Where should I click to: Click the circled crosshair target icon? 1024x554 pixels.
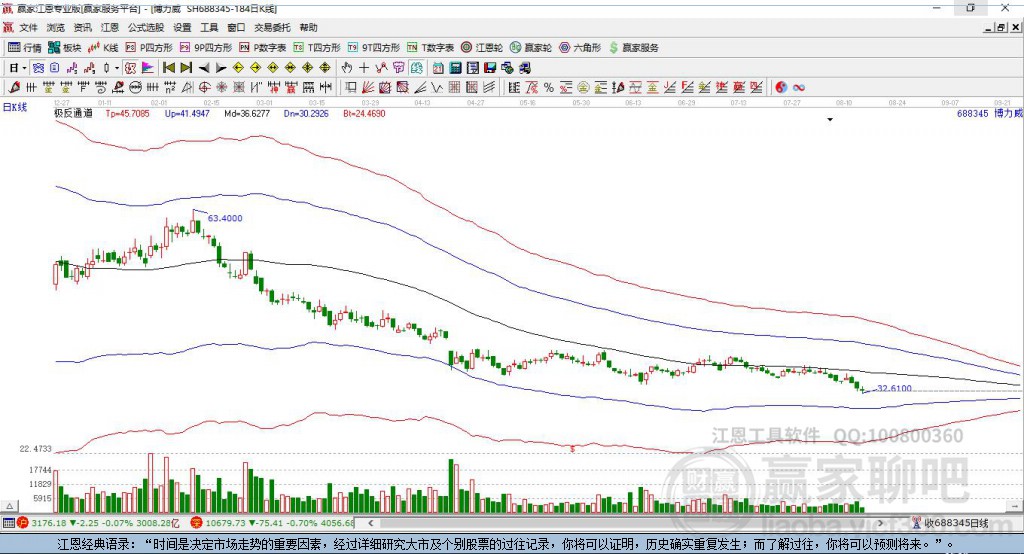204,88
